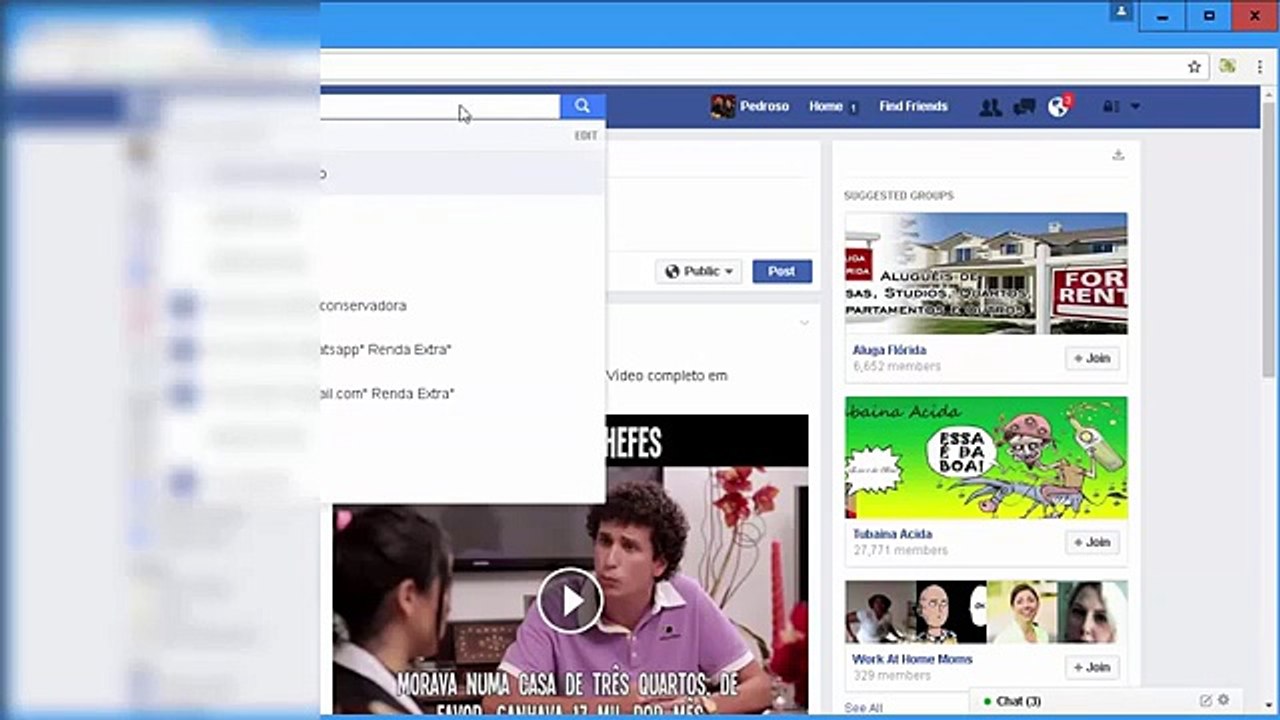Image resolution: width=1280 pixels, height=720 pixels.
Task: Click the Work At Home Moms cover image
Action: click(x=986, y=612)
